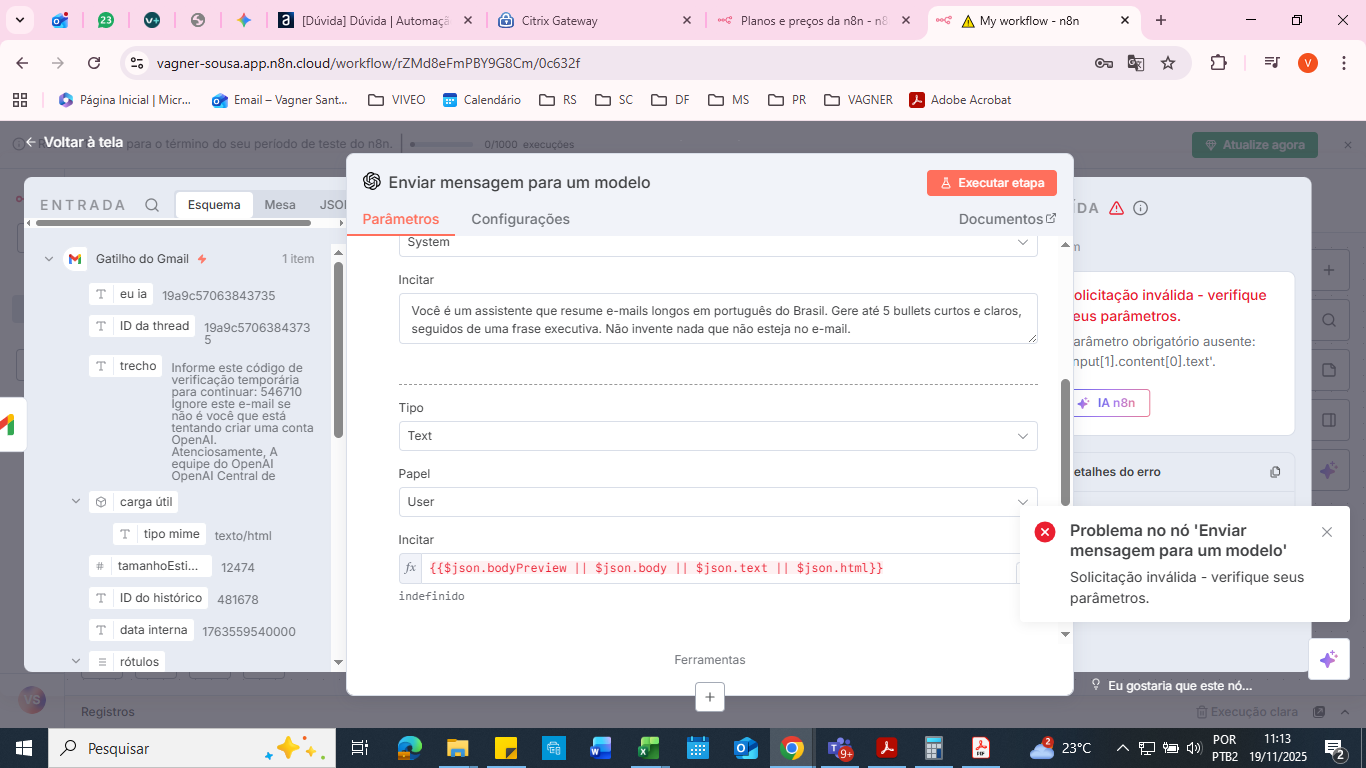
Task: Close the 'Problema no nó' error notification
Action: click(x=1327, y=532)
